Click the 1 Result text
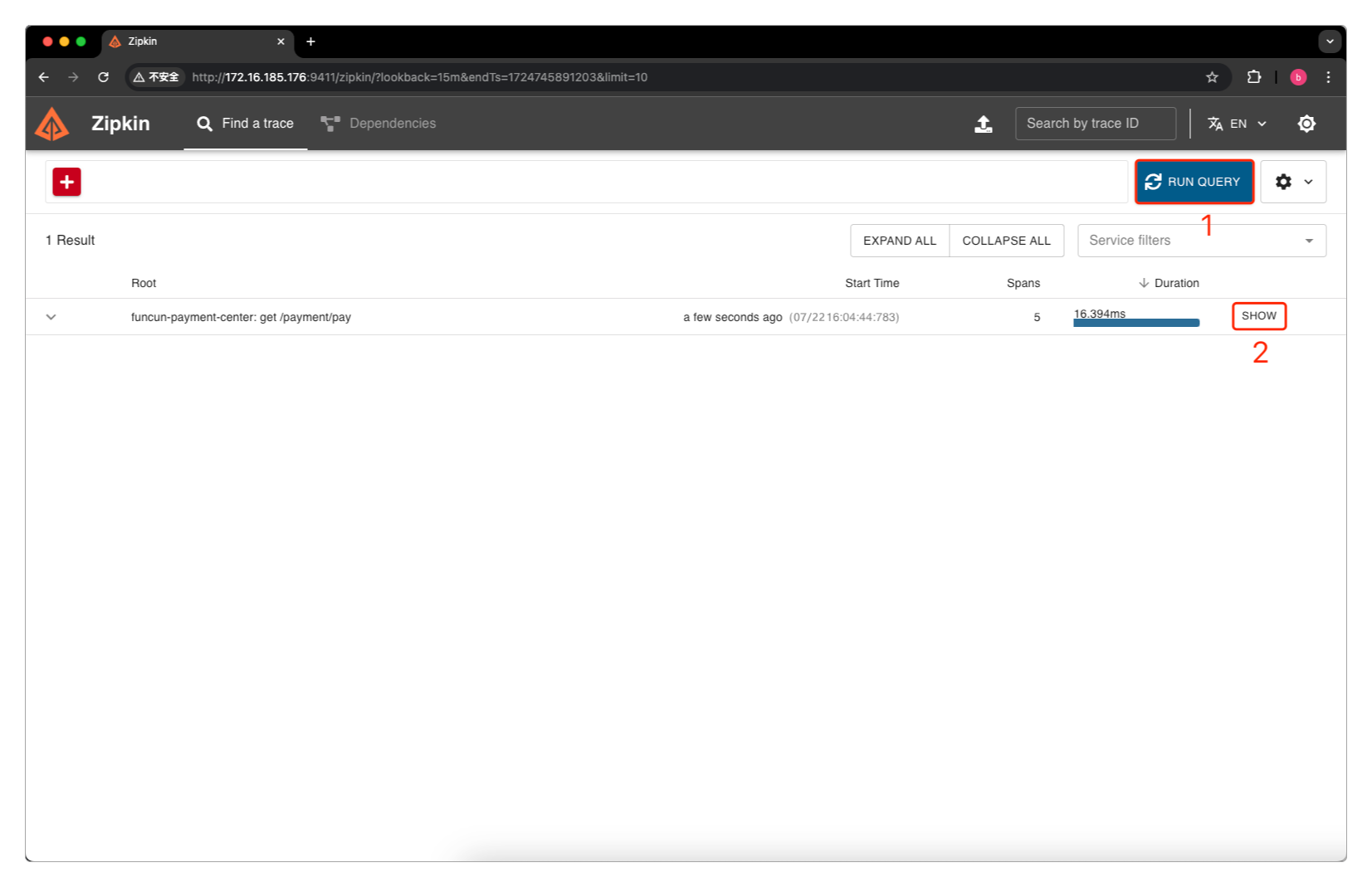This screenshot has height=887, width=1372. pyautogui.click(x=71, y=241)
